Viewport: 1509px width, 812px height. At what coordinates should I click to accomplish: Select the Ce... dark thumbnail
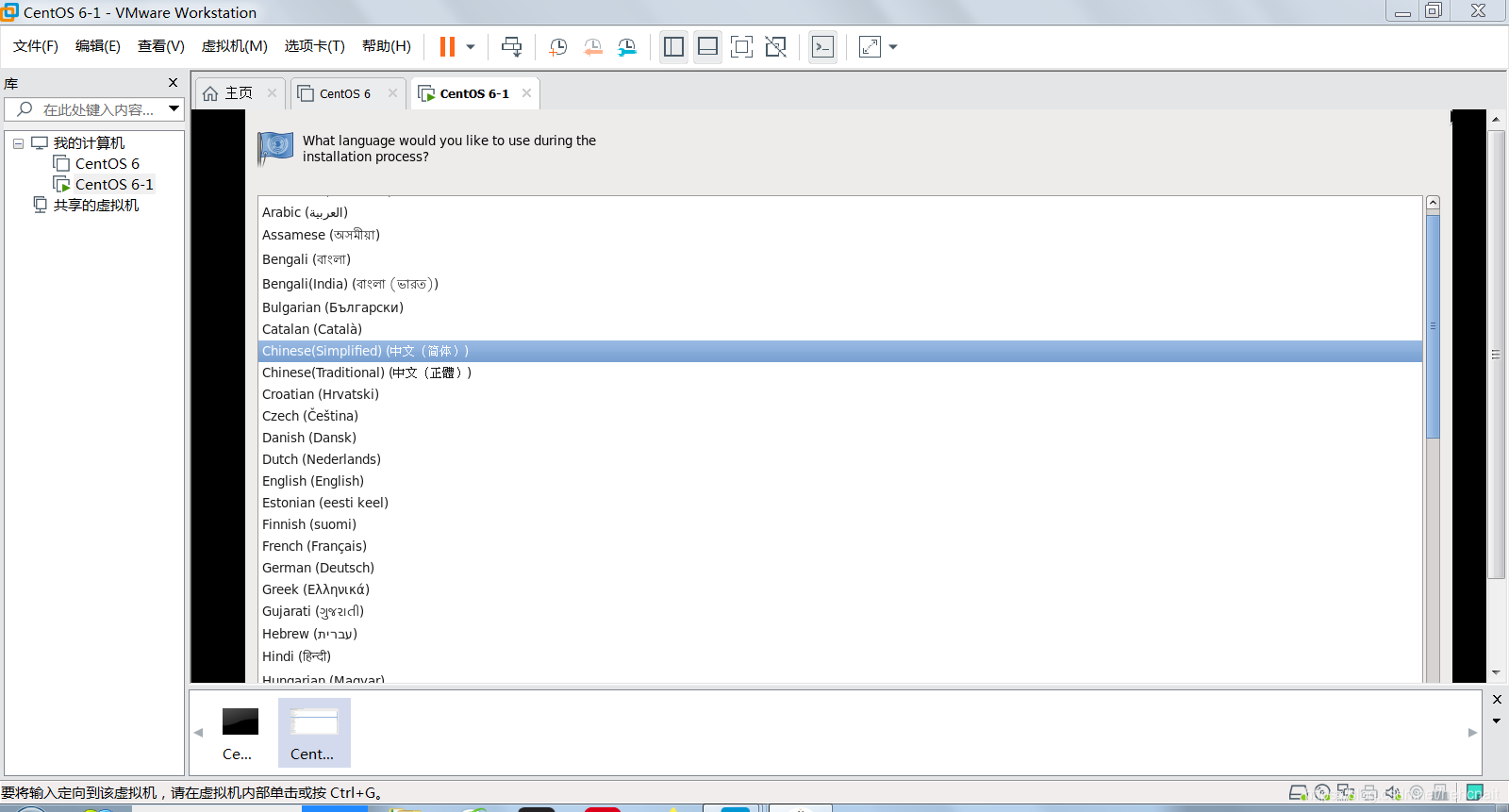(240, 733)
